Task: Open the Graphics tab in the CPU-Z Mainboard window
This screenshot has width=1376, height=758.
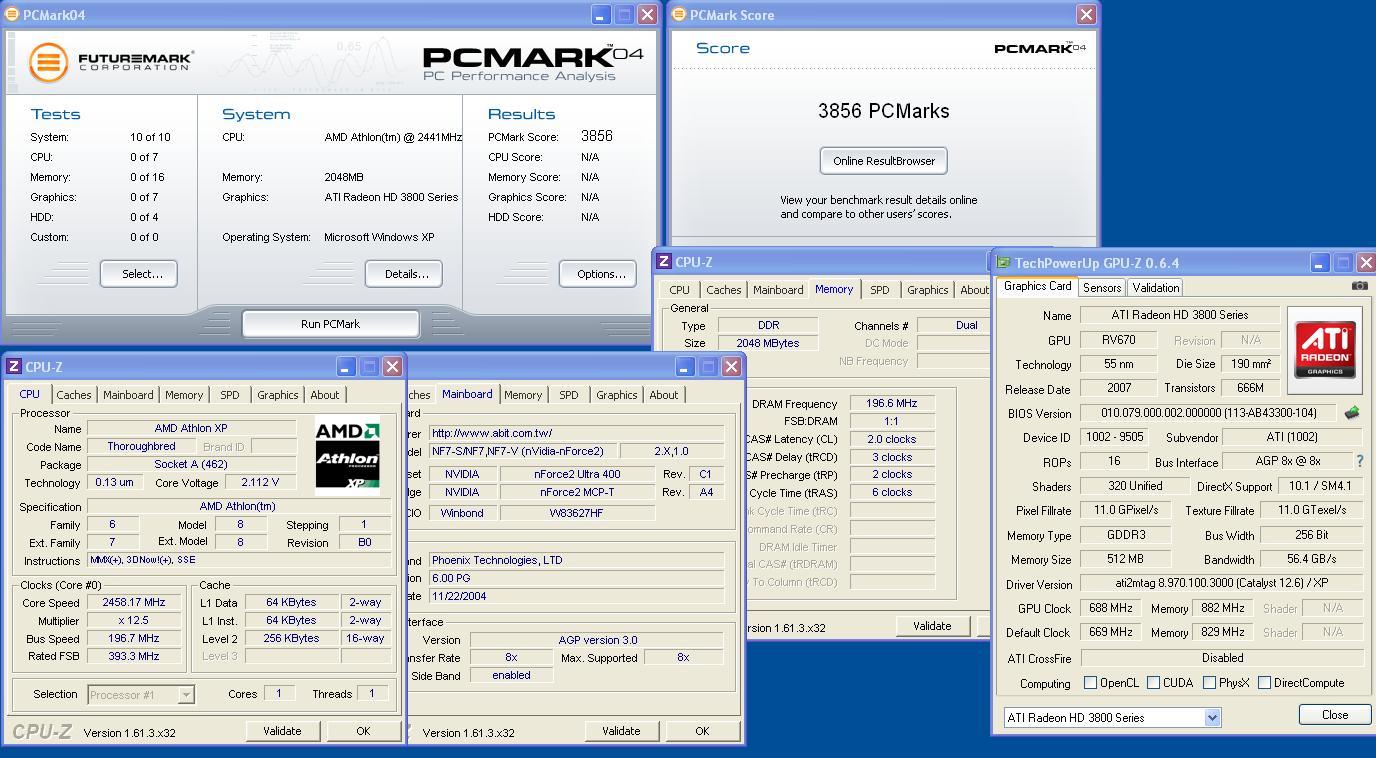Action: pos(616,395)
